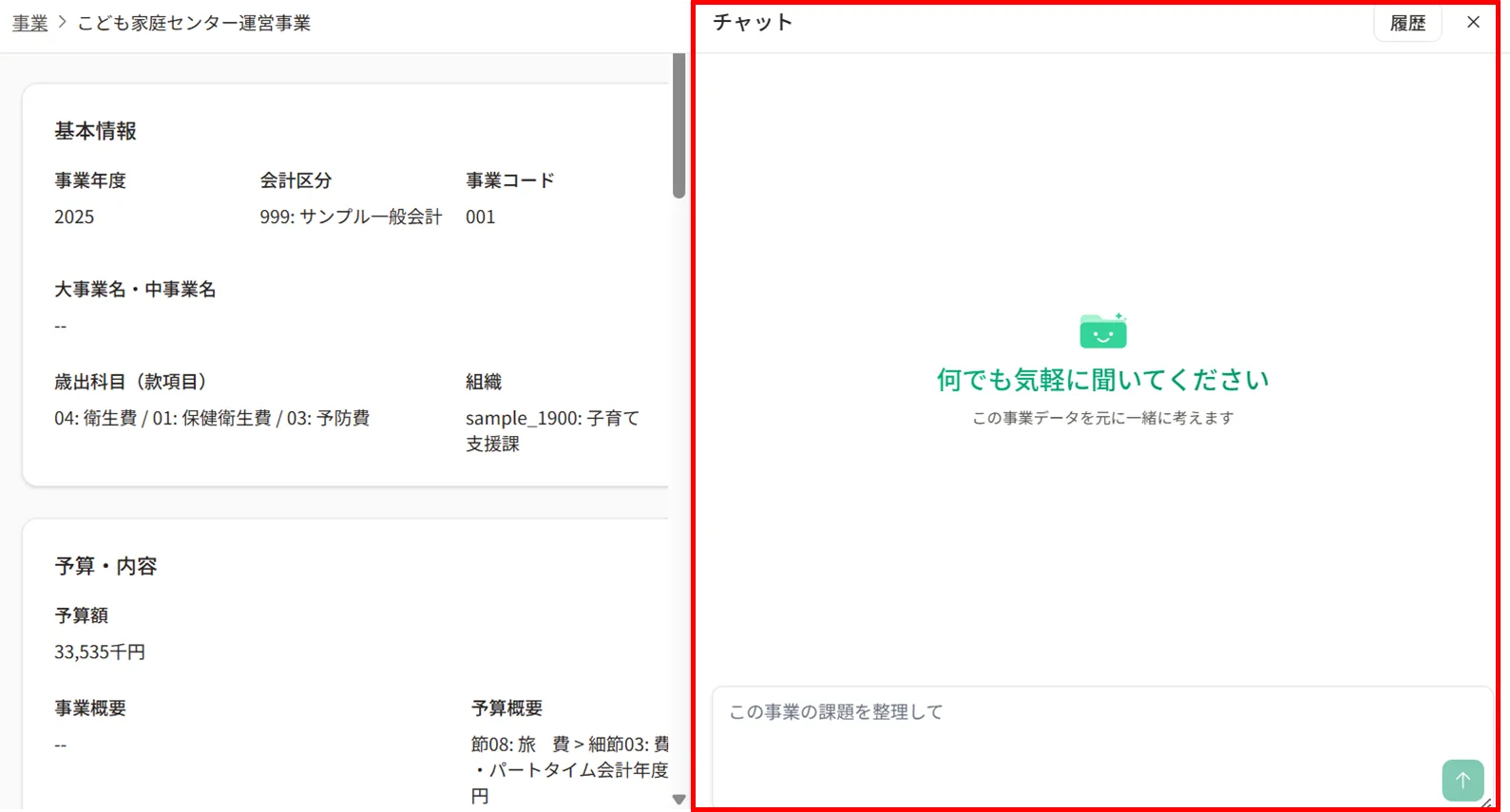The width and height of the screenshot is (1510, 812).
Task: Send the chat message with arrow button
Action: [x=1462, y=780]
